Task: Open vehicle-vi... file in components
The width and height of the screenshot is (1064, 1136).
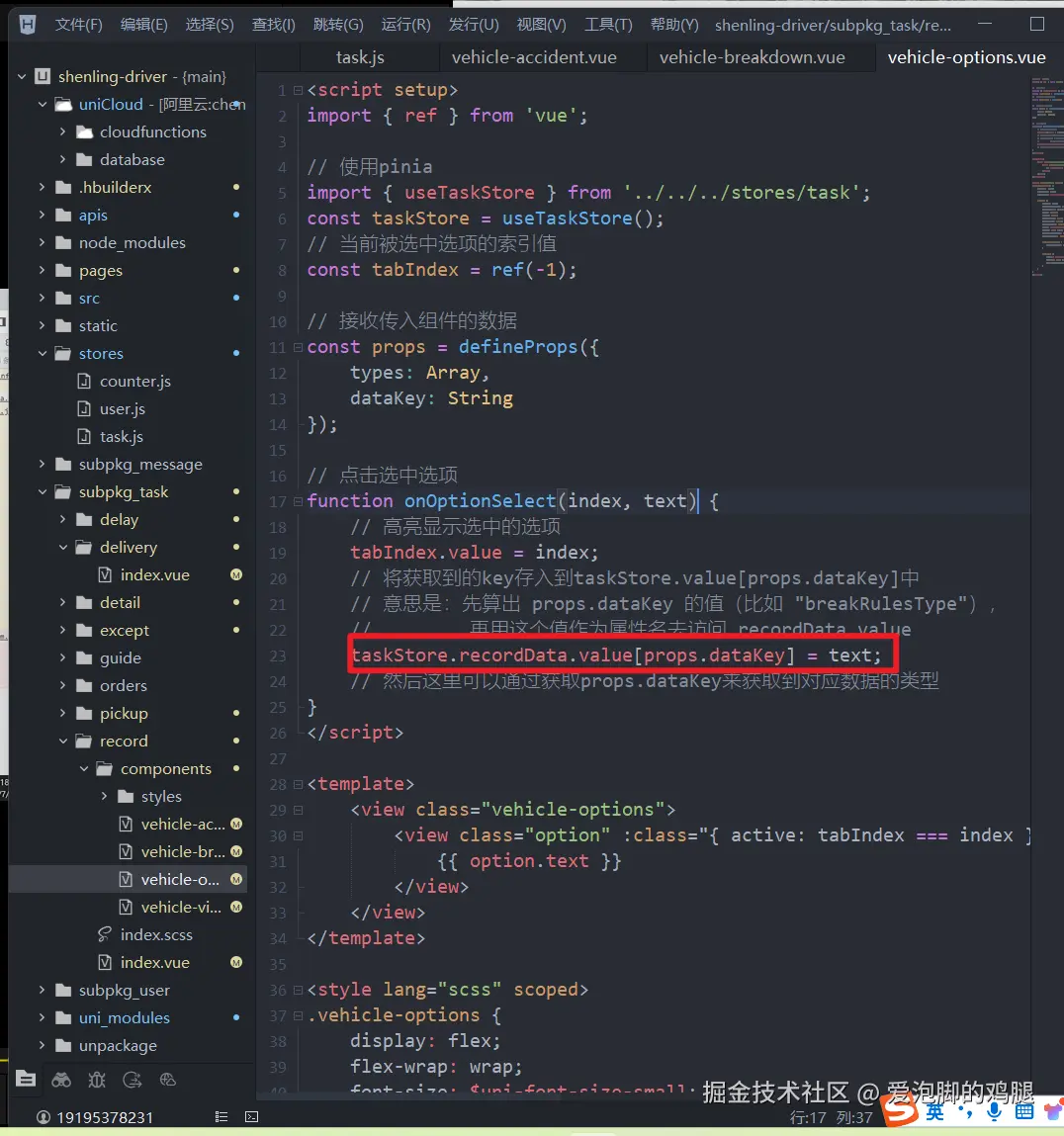Action: 181,907
